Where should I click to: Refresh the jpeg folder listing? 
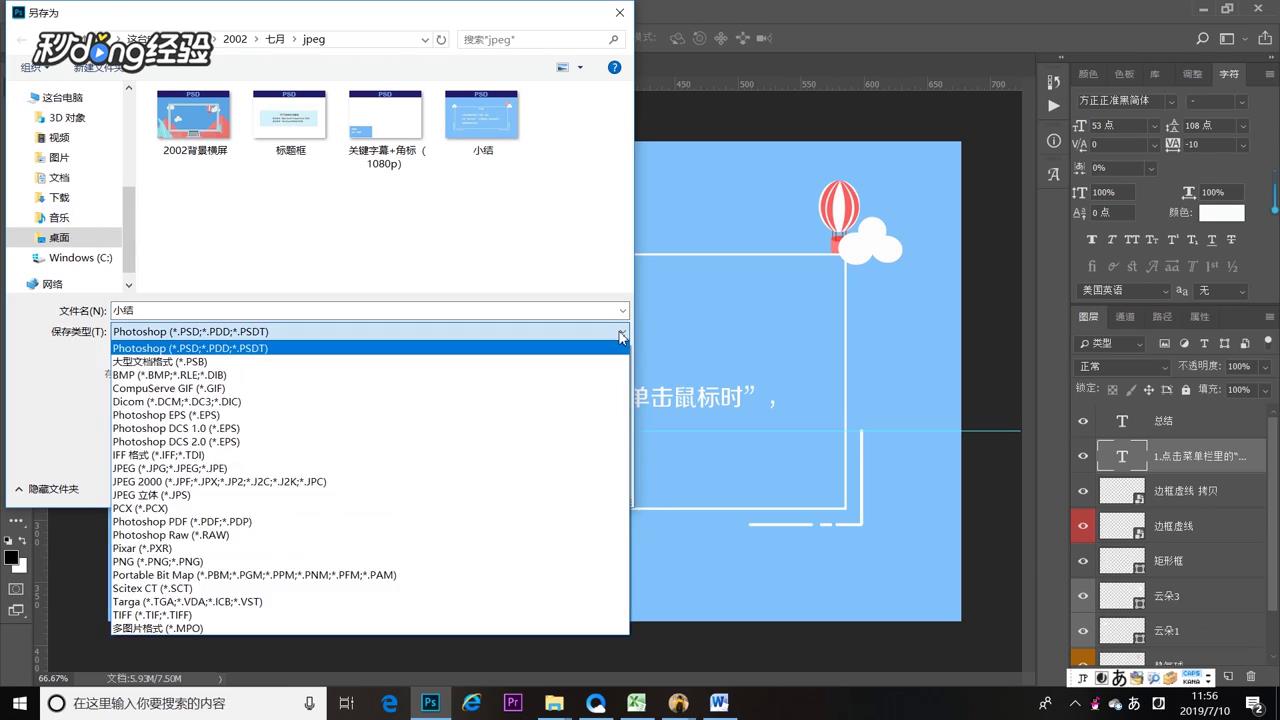click(x=441, y=40)
